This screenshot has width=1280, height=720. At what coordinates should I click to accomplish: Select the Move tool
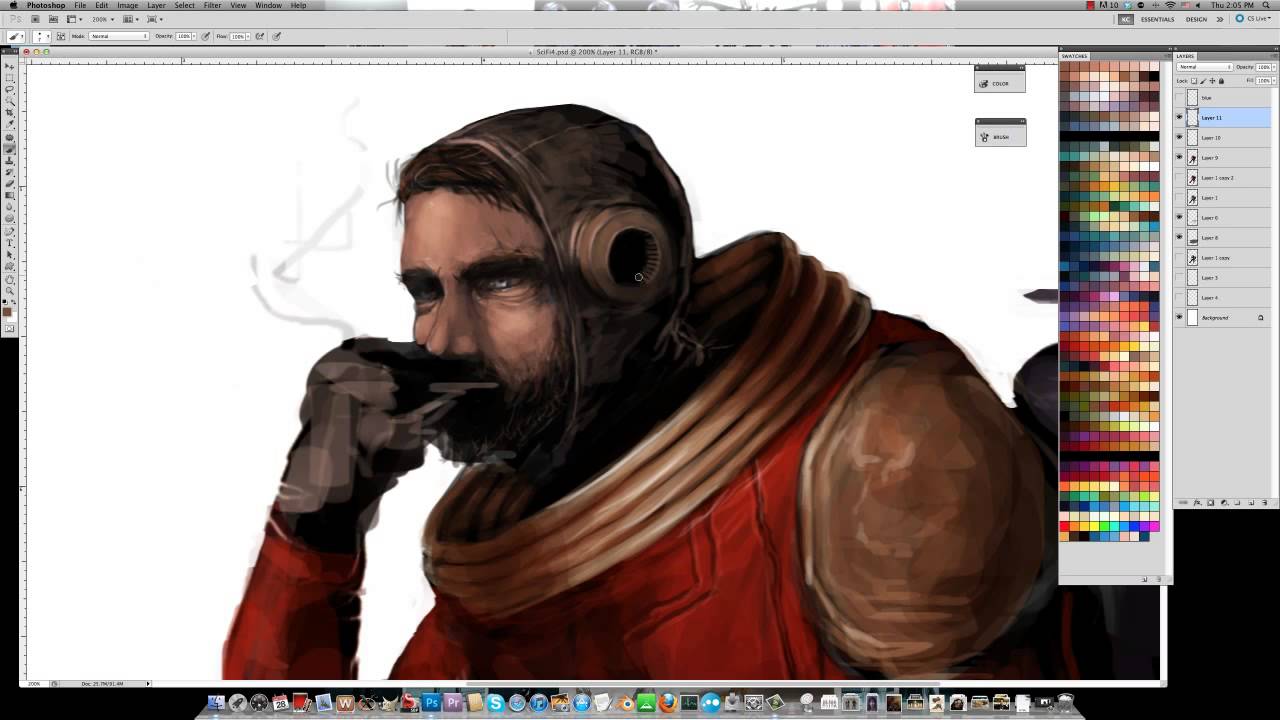click(8, 66)
